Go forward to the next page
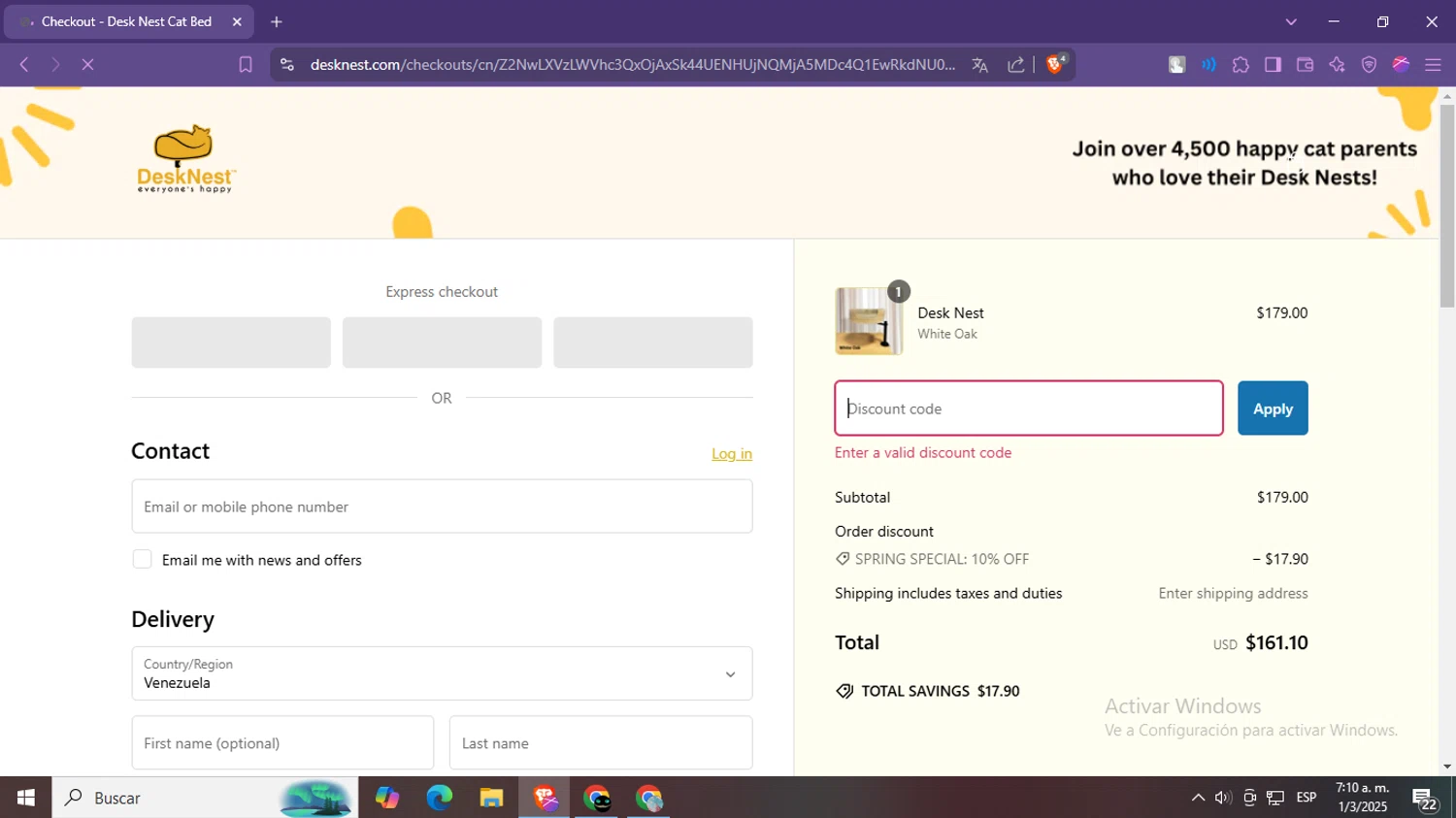Image resolution: width=1456 pixels, height=818 pixels. [x=55, y=65]
